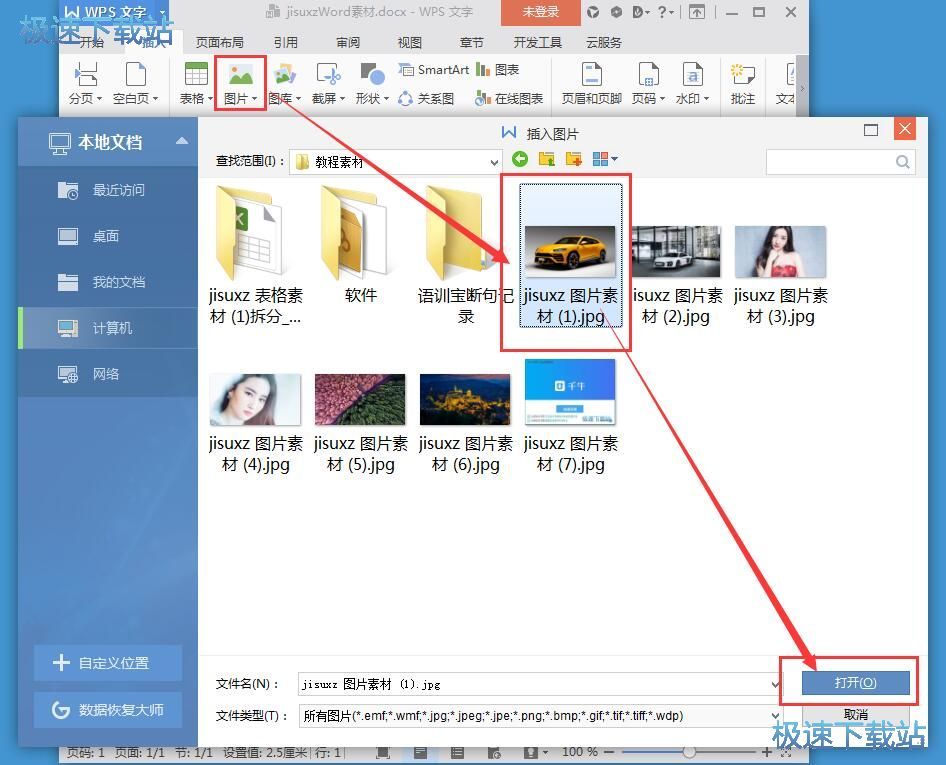946x765 pixels.
Task: Switch to the 审阅 tab
Action: (x=348, y=42)
